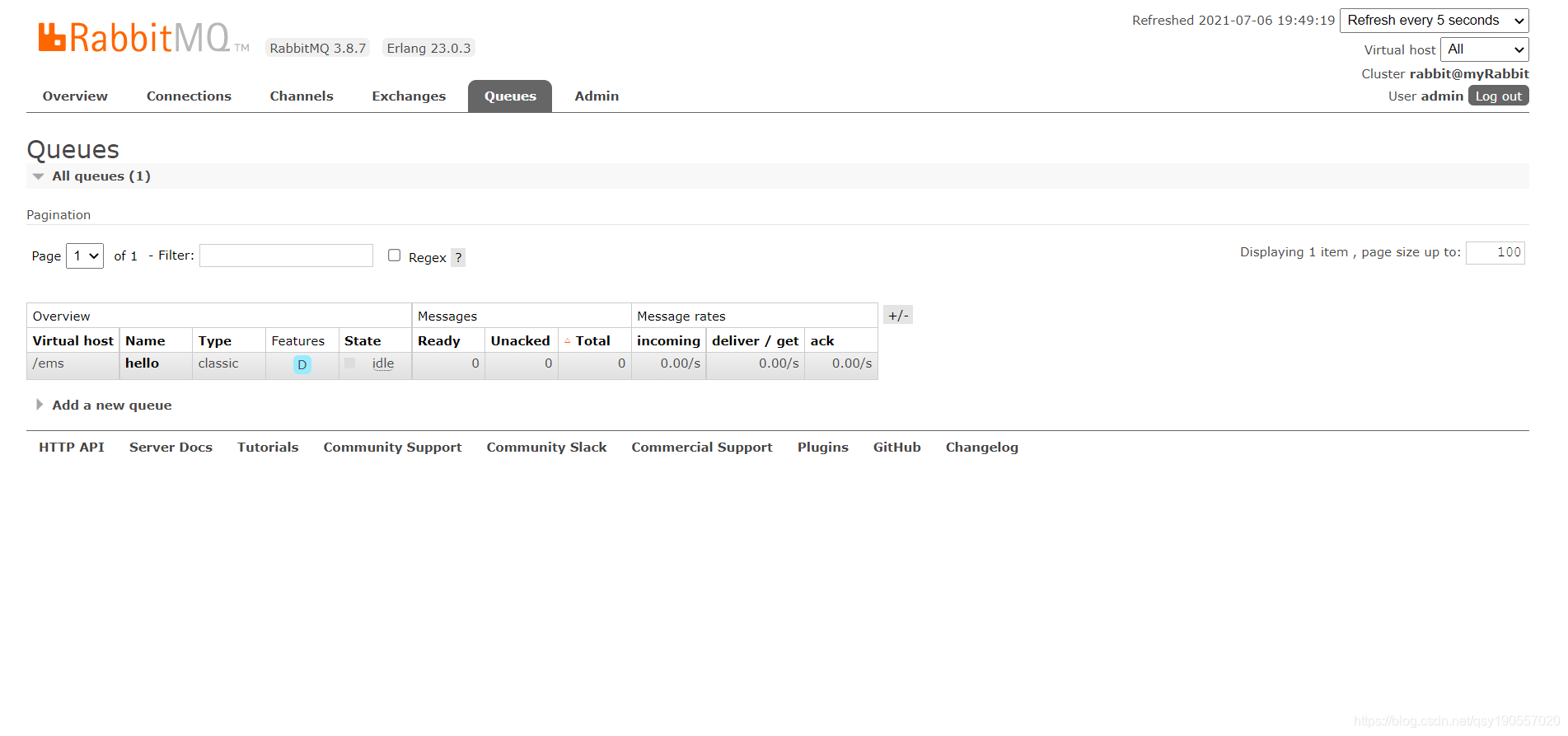The image size is (1568, 736).
Task: Click the 'RabbitMQ 3.8.7' version label
Action: [317, 48]
